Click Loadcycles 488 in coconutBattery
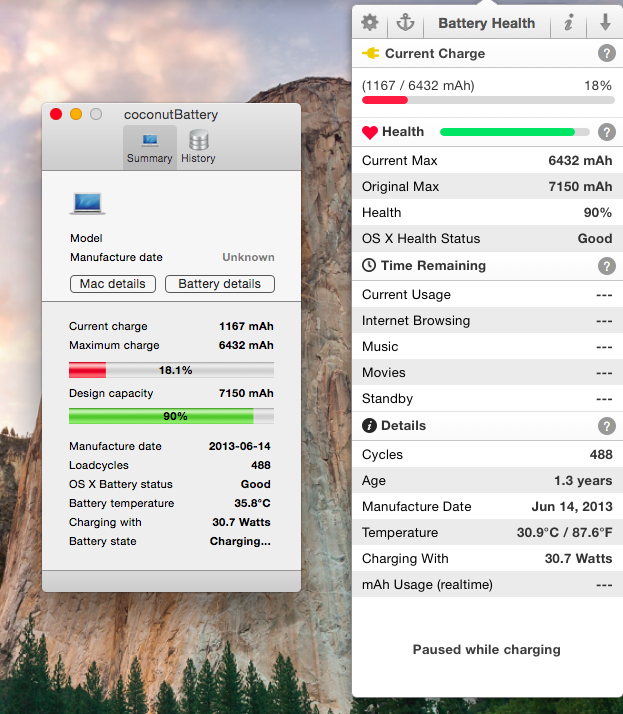Screen dimensions: 623x714 tap(170, 465)
